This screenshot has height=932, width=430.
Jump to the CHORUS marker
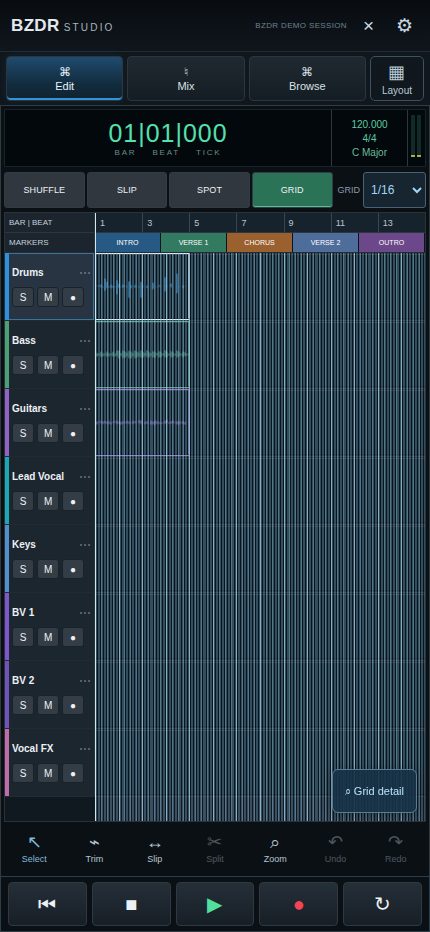(259, 243)
